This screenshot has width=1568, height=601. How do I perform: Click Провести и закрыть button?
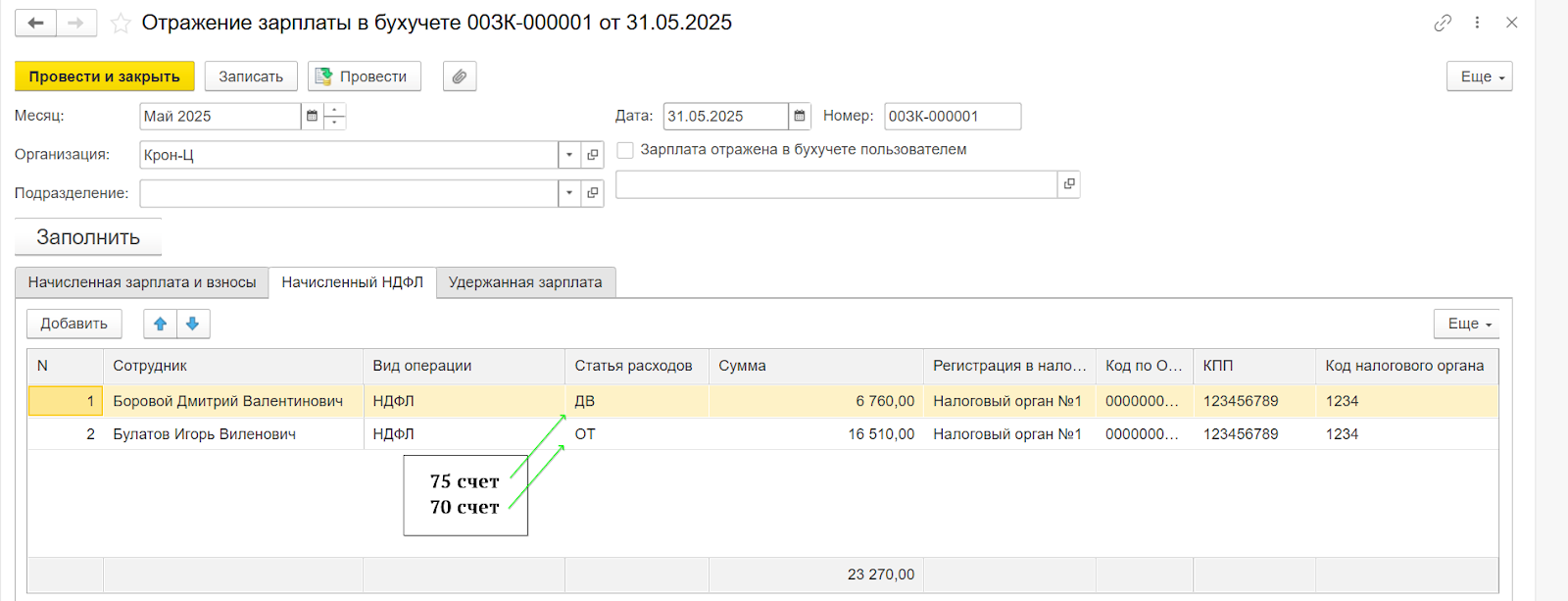[105, 76]
